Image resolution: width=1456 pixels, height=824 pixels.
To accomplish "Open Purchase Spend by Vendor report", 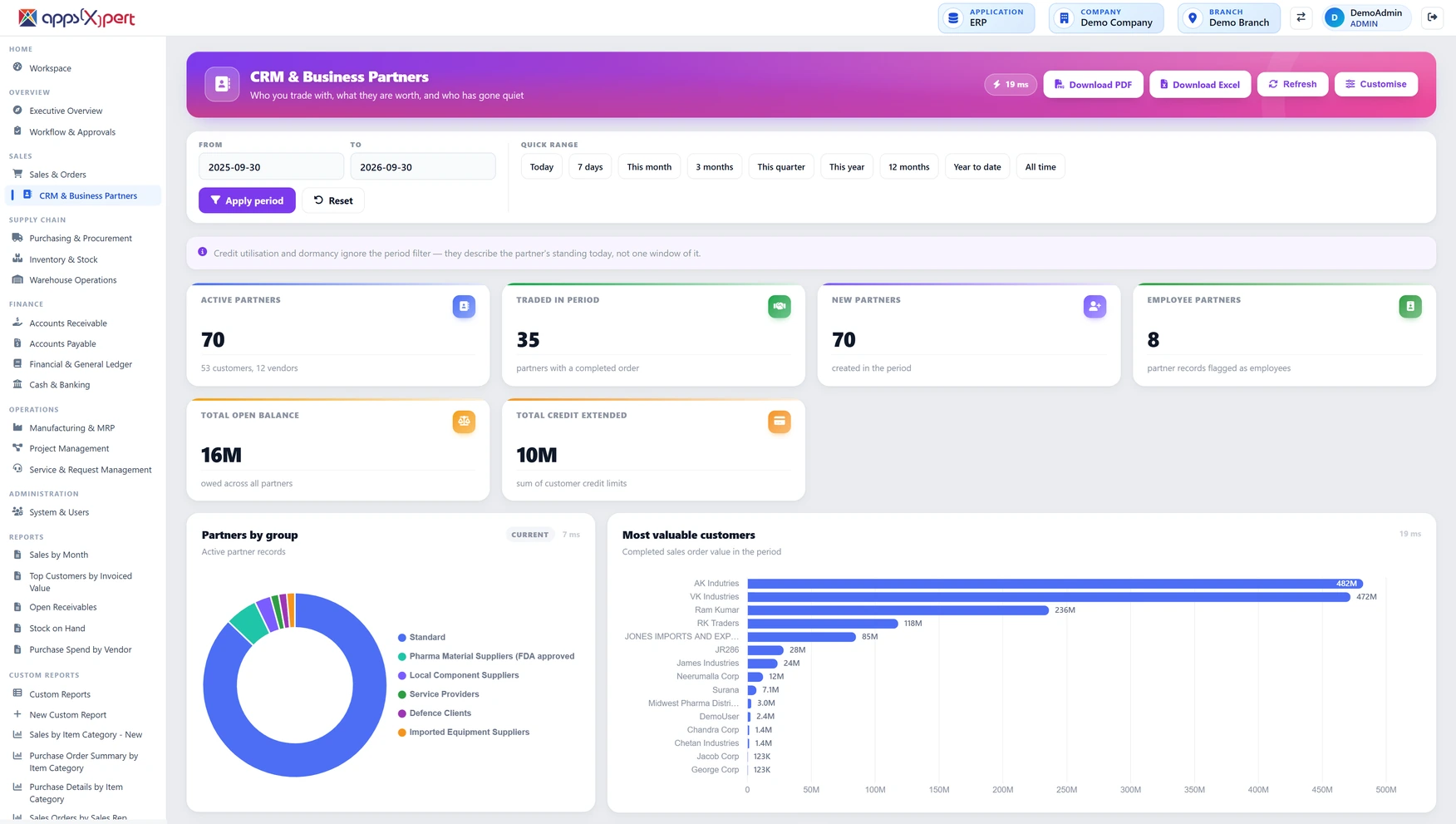I will [x=81, y=649].
